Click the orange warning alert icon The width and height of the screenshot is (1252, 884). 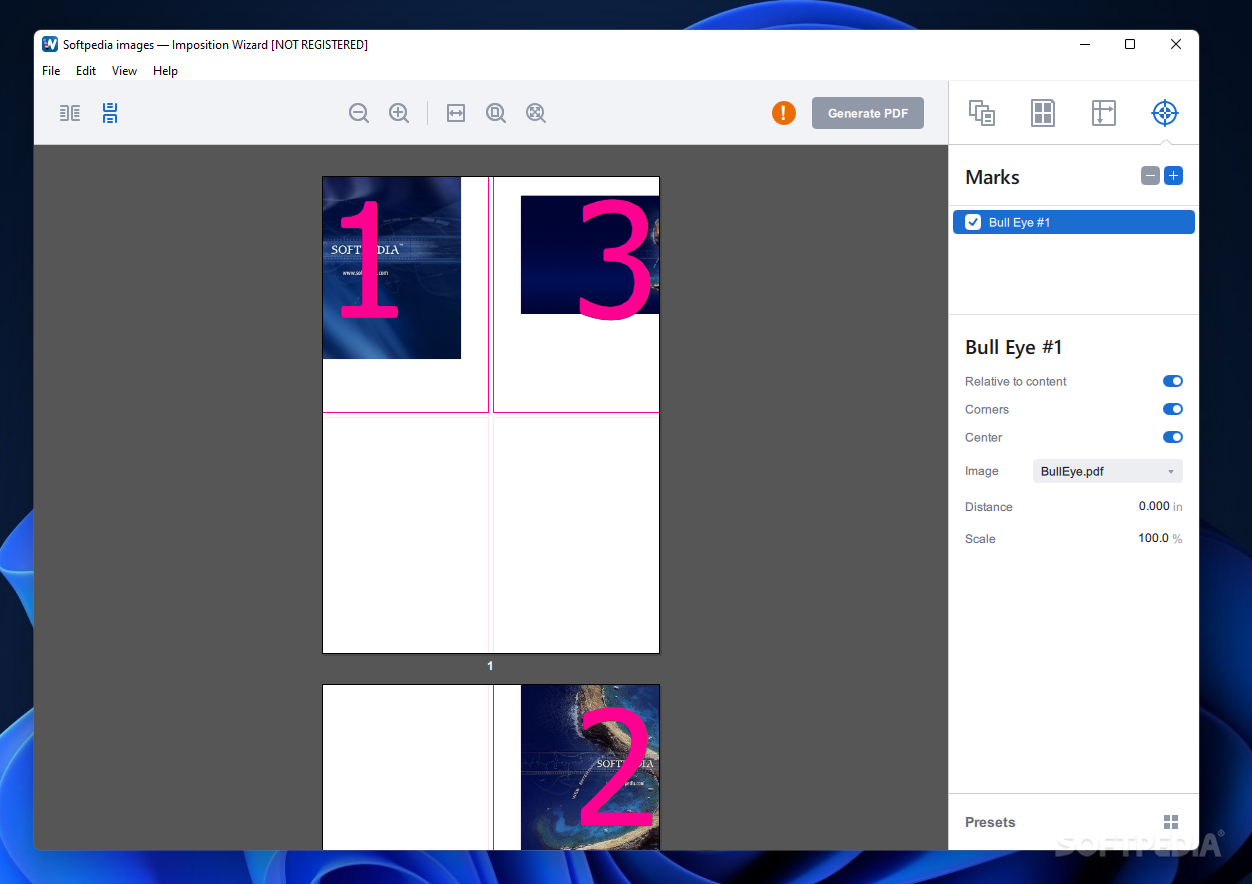pos(784,113)
